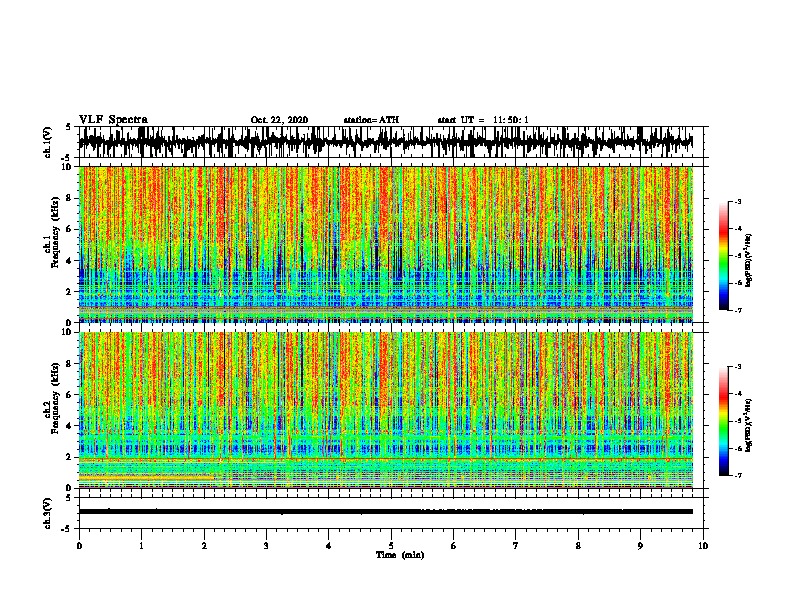The image size is (792, 612).
Task: Click the time-axis tick label "5"
Action: [x=391, y=546]
